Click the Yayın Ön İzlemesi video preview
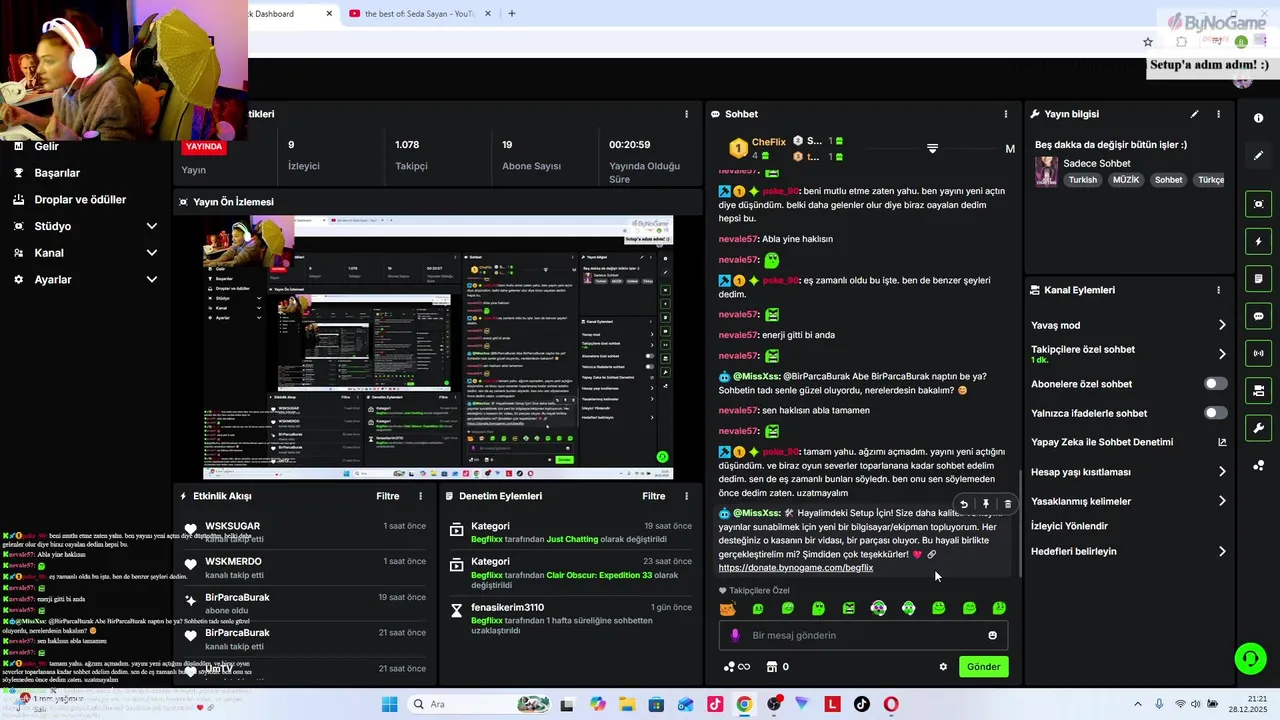Viewport: 1280px width, 720px height. pyautogui.click(x=438, y=348)
